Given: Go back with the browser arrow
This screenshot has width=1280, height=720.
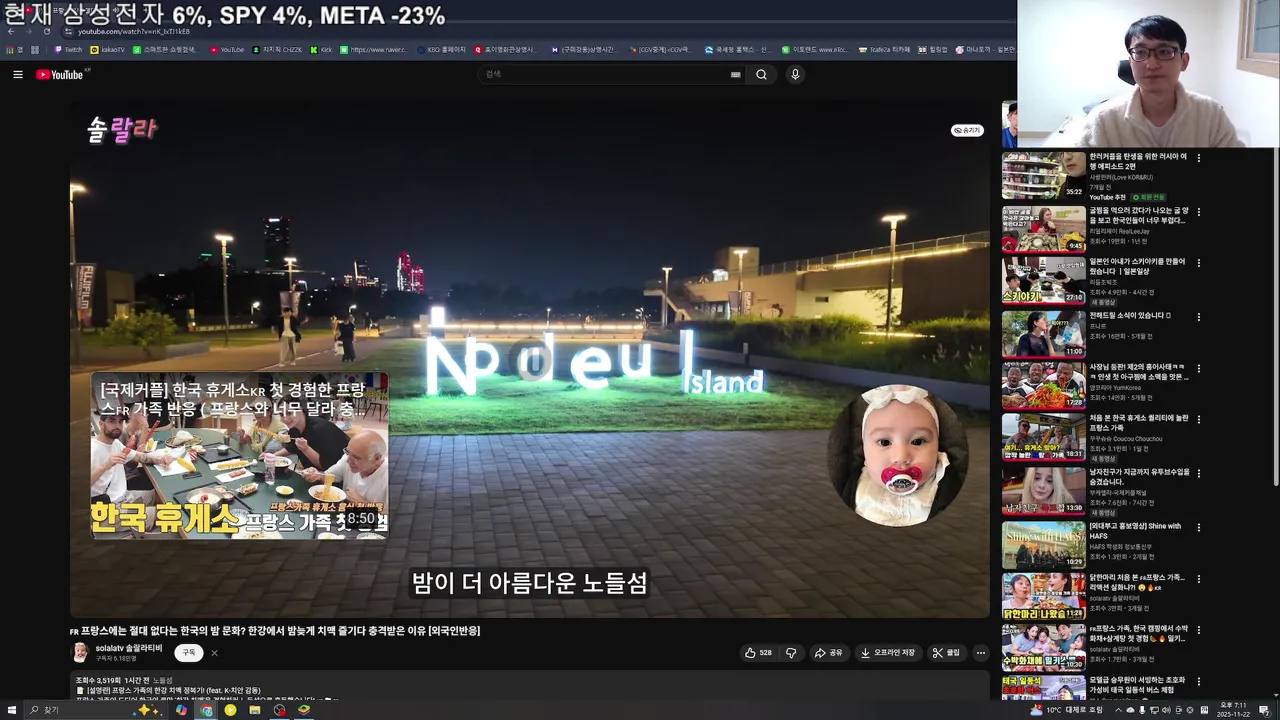Looking at the screenshot, I should 10,31.
